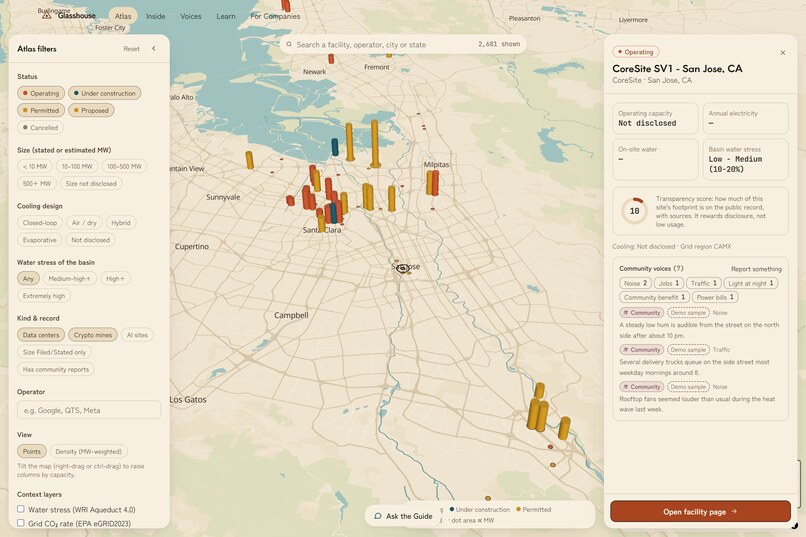Switch view to Density (MW-weighted)
This screenshot has width=806, height=537.
coord(88,451)
